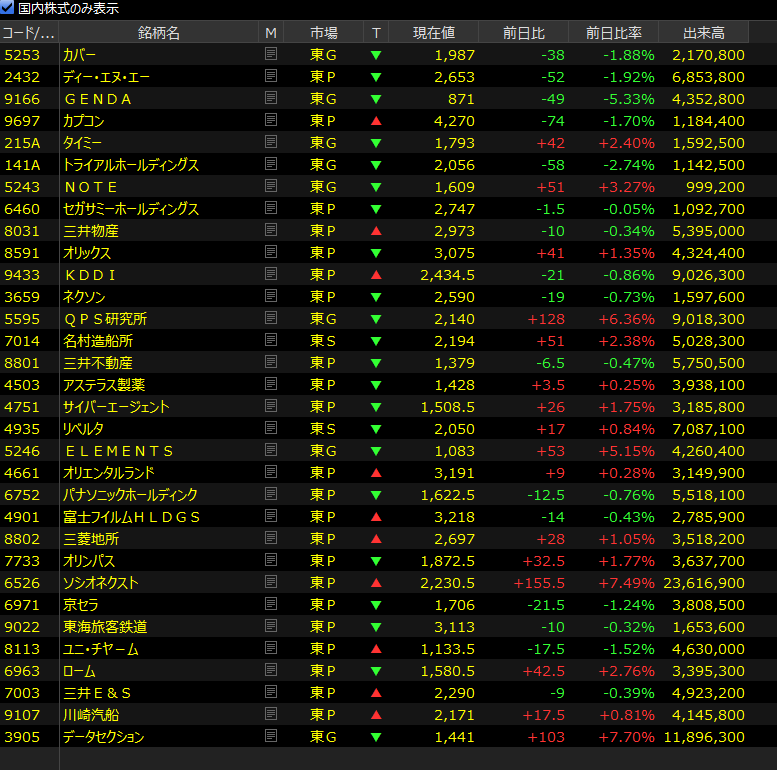Open memo icon for GENDA row

point(271,98)
